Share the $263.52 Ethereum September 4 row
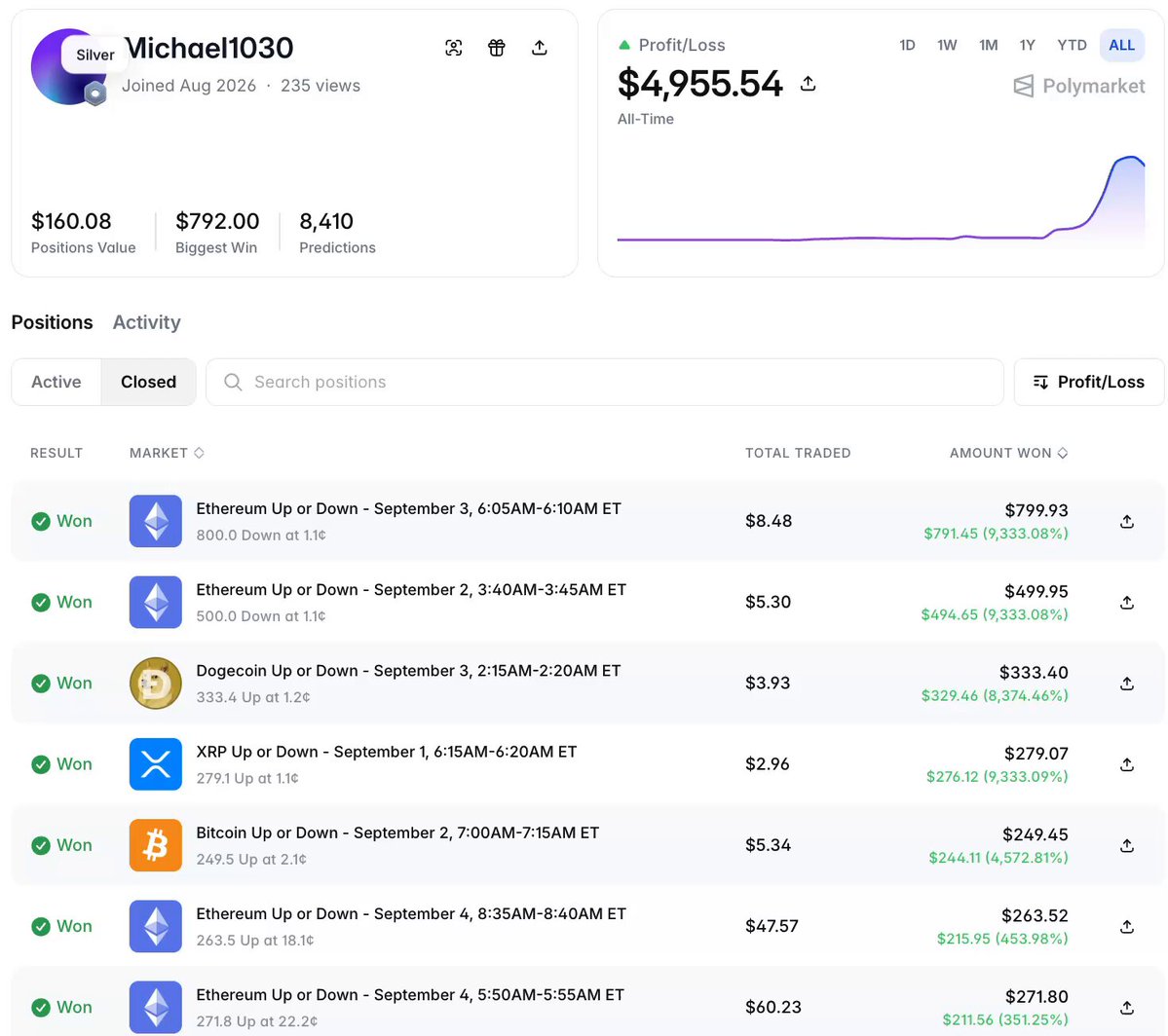This screenshot has width=1168, height=1036. [x=1127, y=927]
